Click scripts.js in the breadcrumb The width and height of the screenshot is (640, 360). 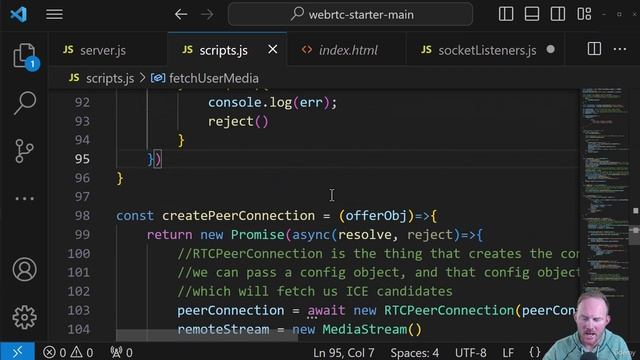tap(110, 78)
